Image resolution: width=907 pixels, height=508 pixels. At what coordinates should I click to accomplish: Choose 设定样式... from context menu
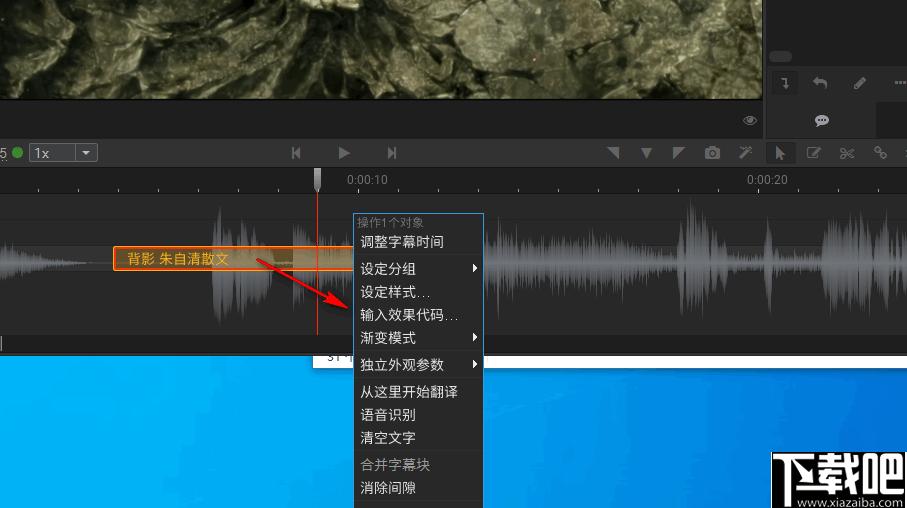click(418, 292)
